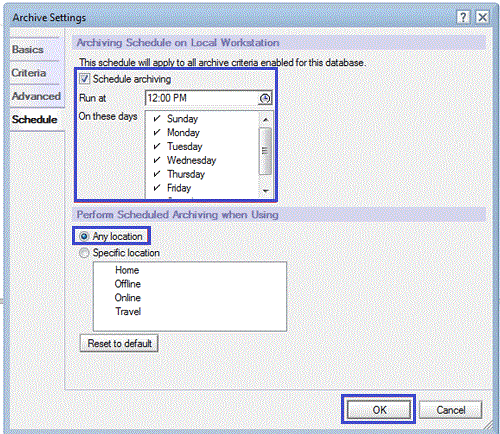Select the Any location radio button
The height and width of the screenshot is (434, 500).
pyautogui.click(x=84, y=236)
